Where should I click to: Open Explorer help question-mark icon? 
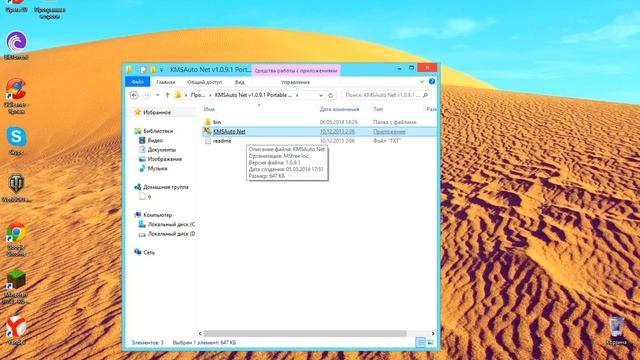point(432,82)
